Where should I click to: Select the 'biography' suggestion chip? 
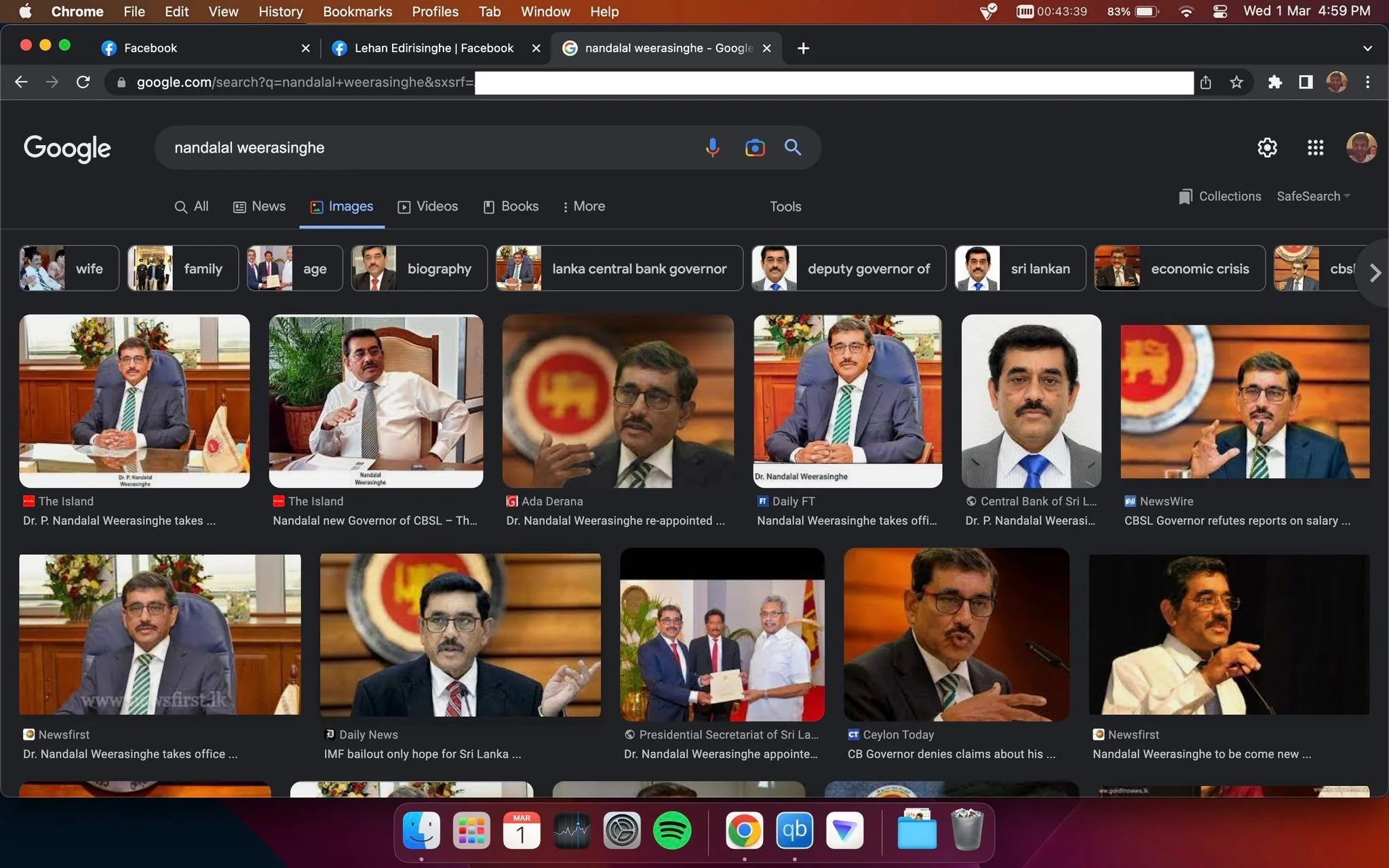tap(419, 269)
